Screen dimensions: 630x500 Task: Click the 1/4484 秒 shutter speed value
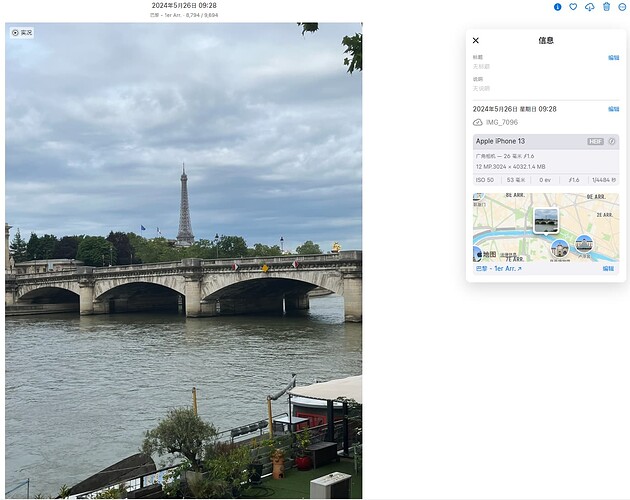tap(604, 180)
